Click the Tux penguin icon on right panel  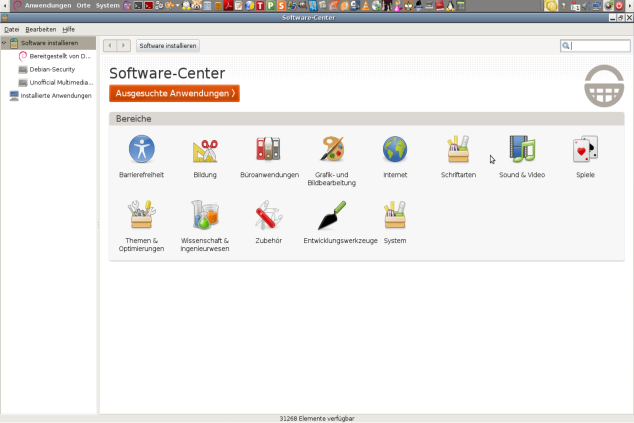[x=450, y=6]
